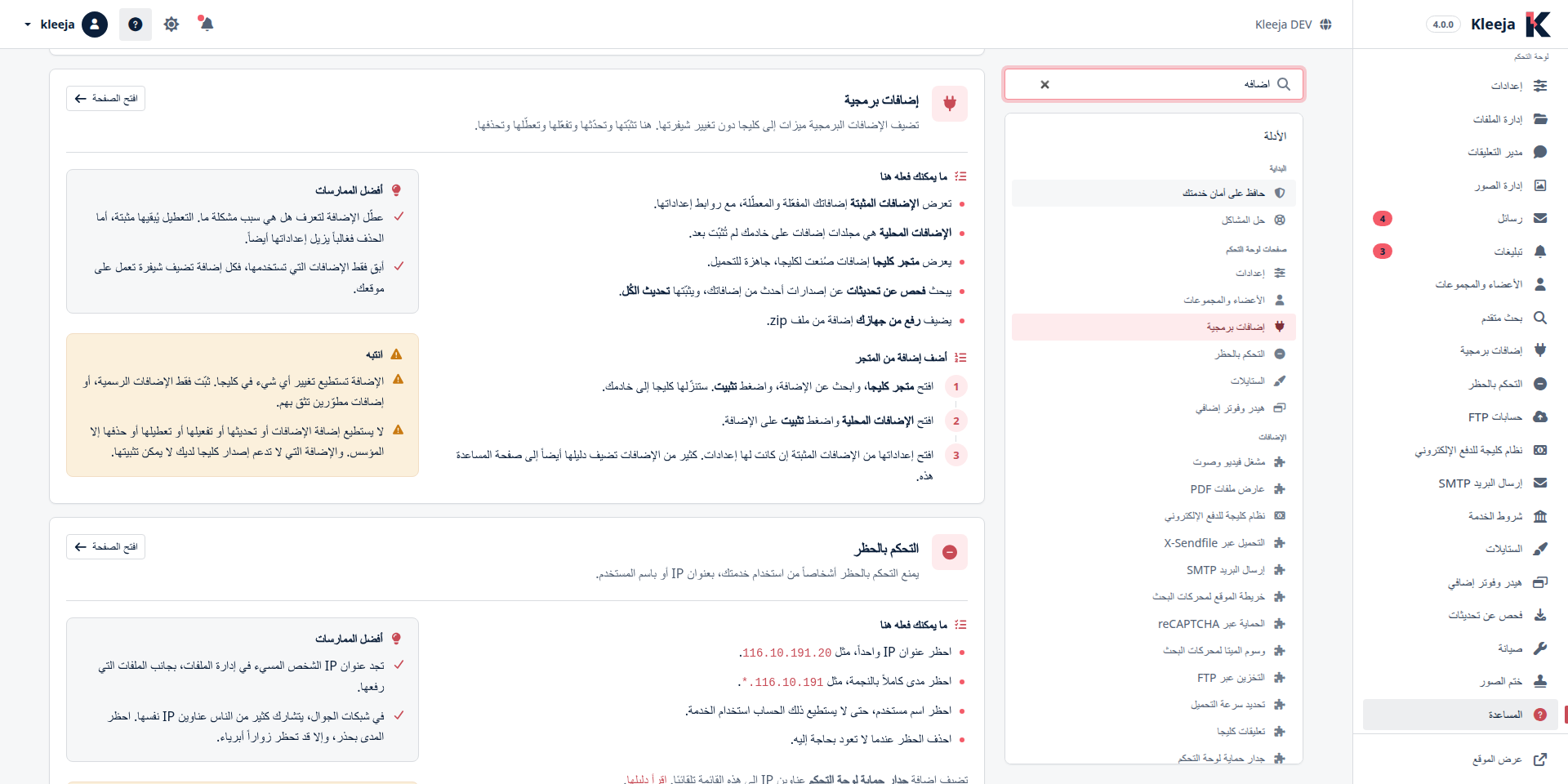Open مشغل فيديو وصوت plugin help entry

1153,461
